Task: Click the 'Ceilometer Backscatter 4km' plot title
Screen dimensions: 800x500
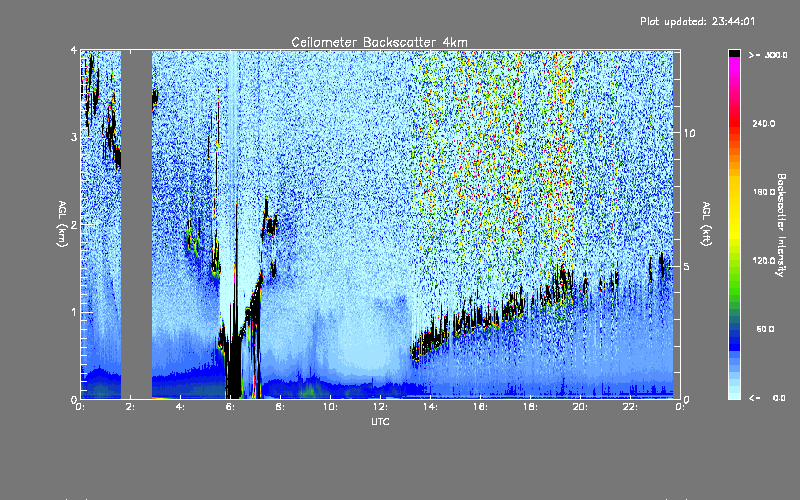Action: pyautogui.click(x=379, y=42)
